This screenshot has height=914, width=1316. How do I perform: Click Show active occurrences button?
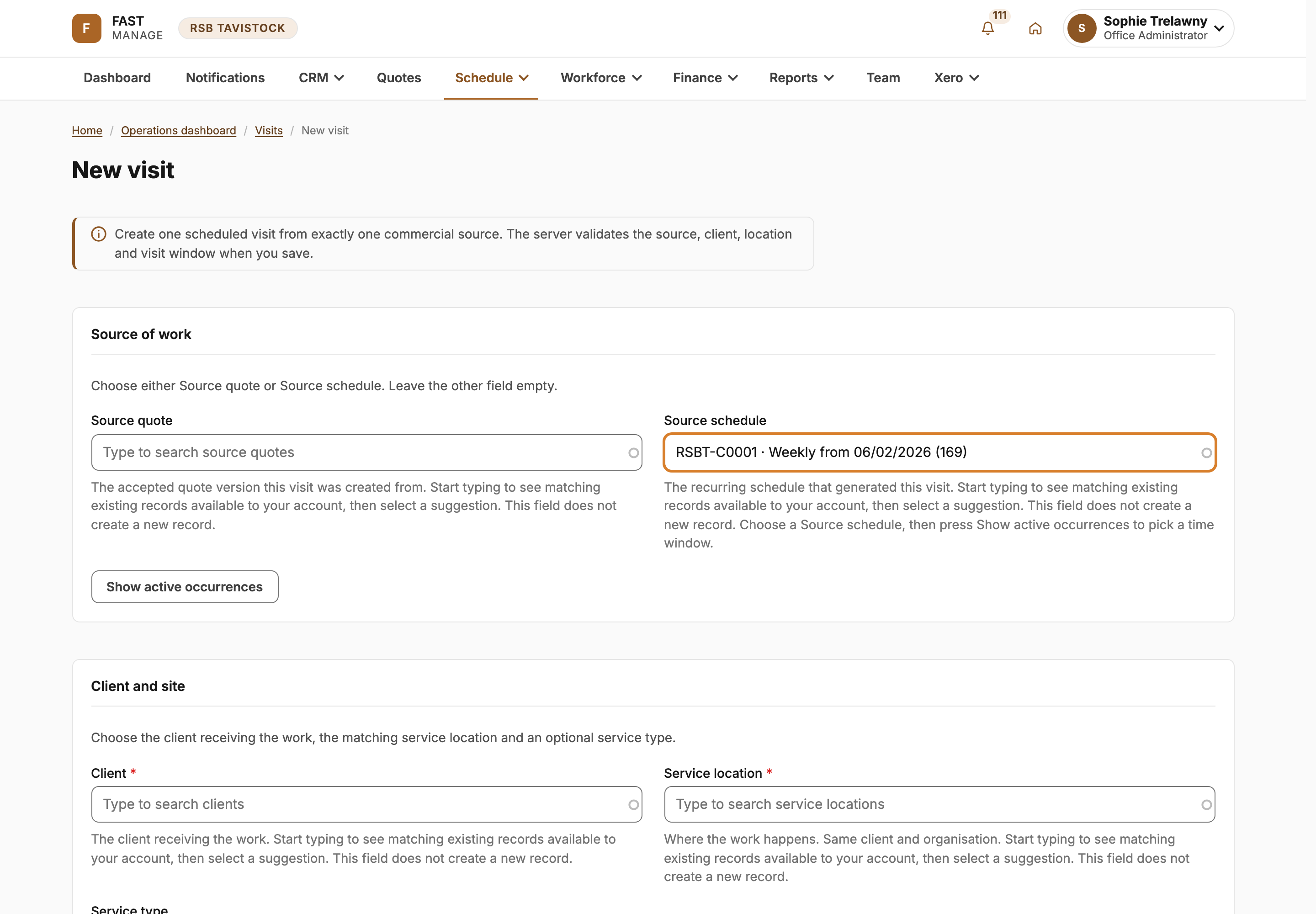click(185, 587)
